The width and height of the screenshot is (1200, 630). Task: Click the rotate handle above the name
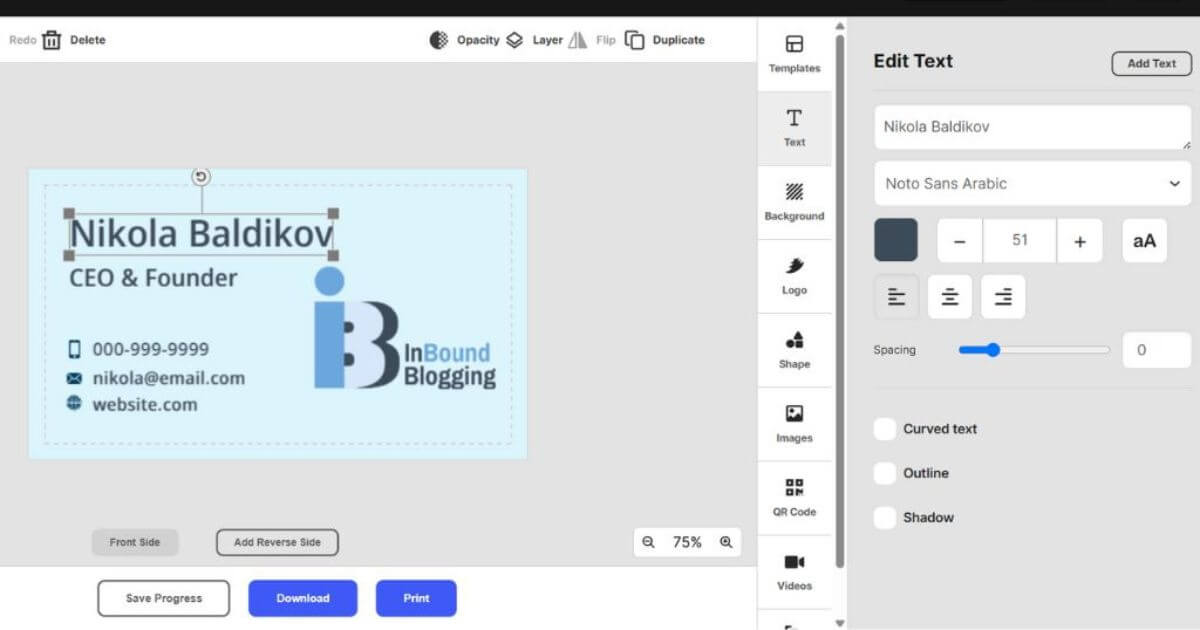pos(201,177)
